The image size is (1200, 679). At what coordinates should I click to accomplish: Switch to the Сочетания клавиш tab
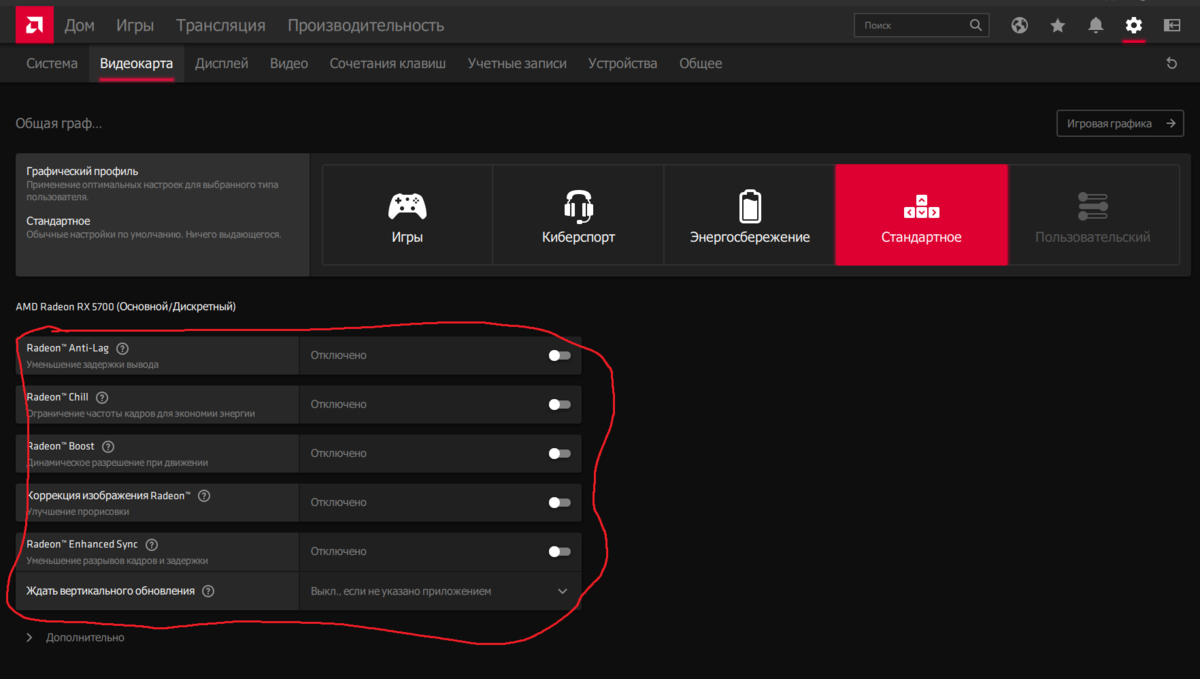click(388, 63)
